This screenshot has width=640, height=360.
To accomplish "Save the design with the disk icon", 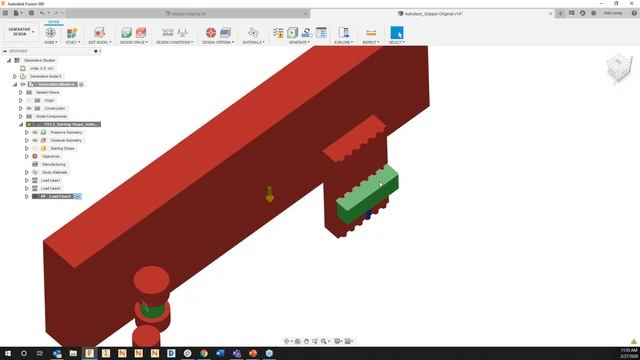I will (31, 13).
